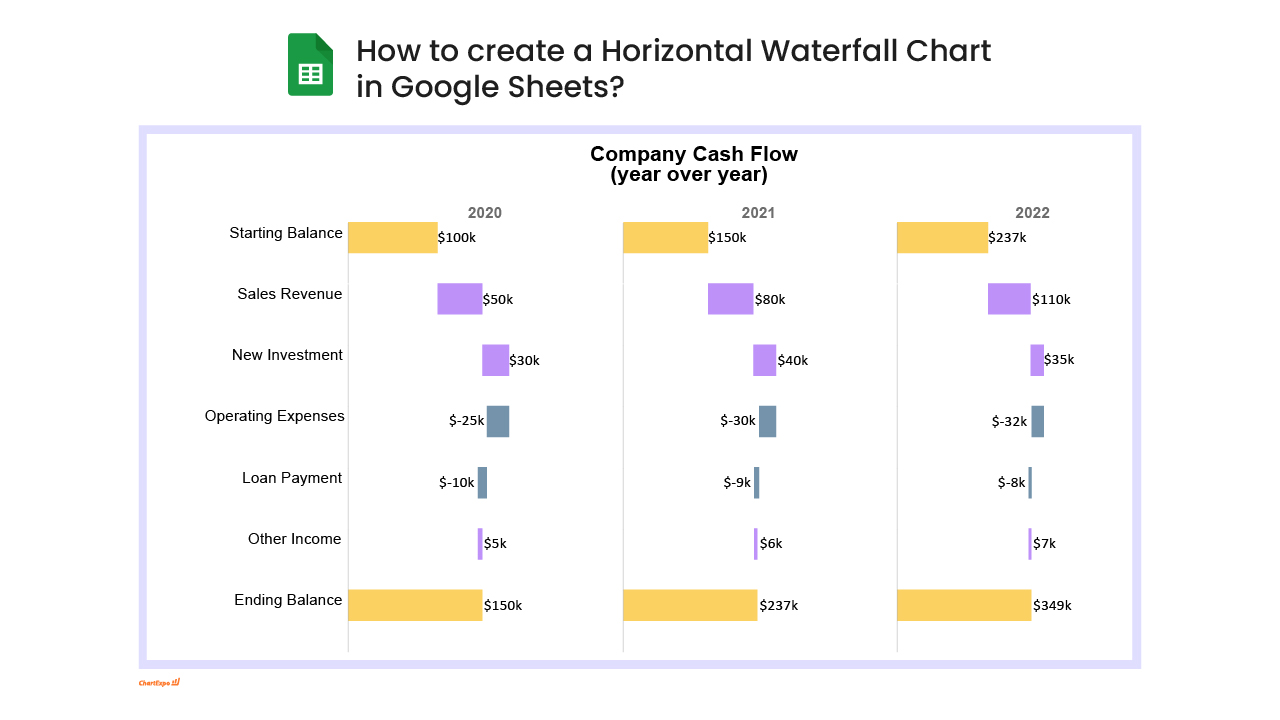Click the 2021 Ending Balance $237k bar
The width and height of the screenshot is (1280, 720).
pyautogui.click(x=689, y=605)
